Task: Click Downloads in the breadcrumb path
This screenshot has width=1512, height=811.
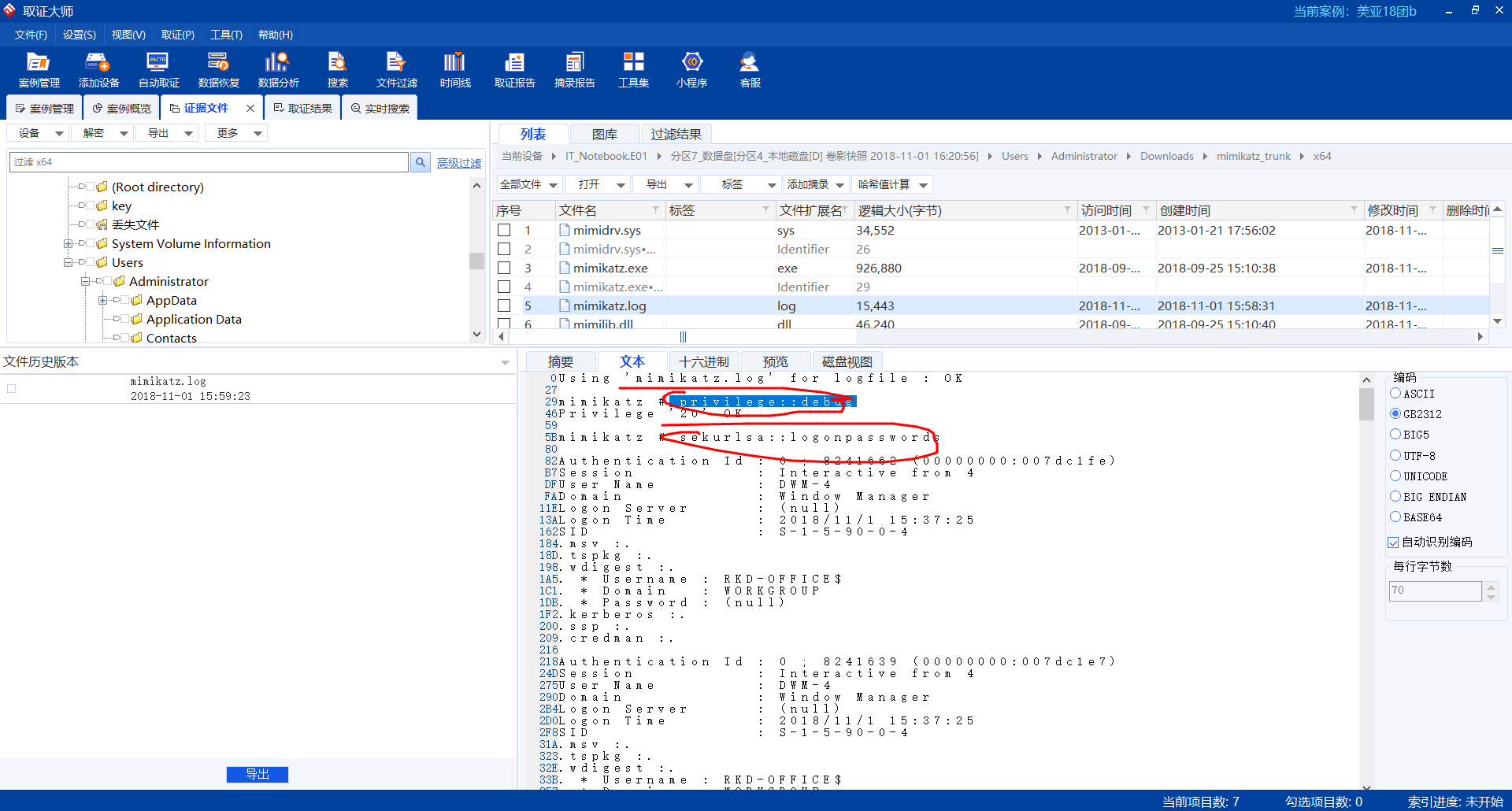Action: pos(1167,157)
